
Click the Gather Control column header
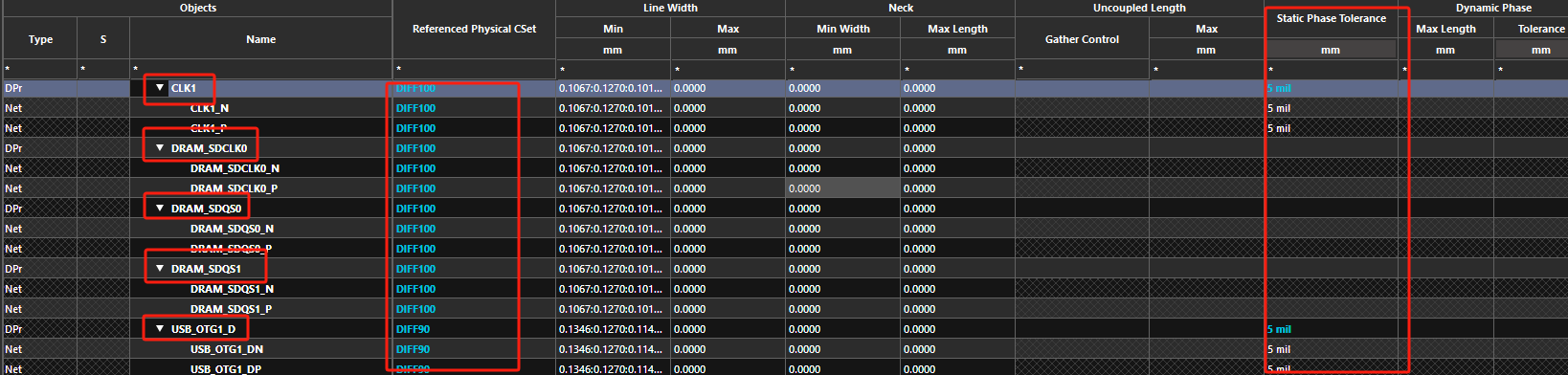1082,39
